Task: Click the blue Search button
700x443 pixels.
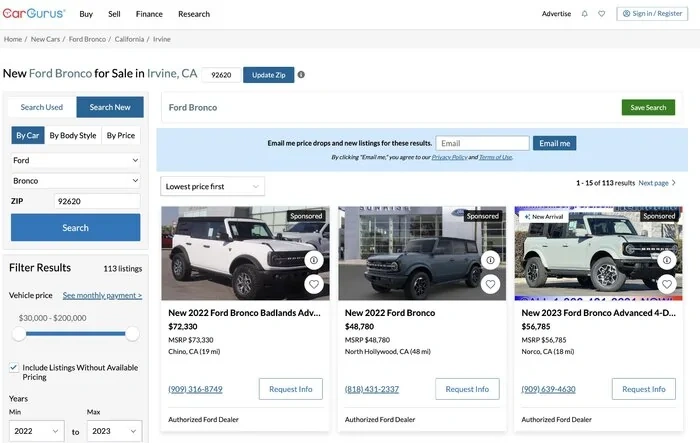Action: 75,228
